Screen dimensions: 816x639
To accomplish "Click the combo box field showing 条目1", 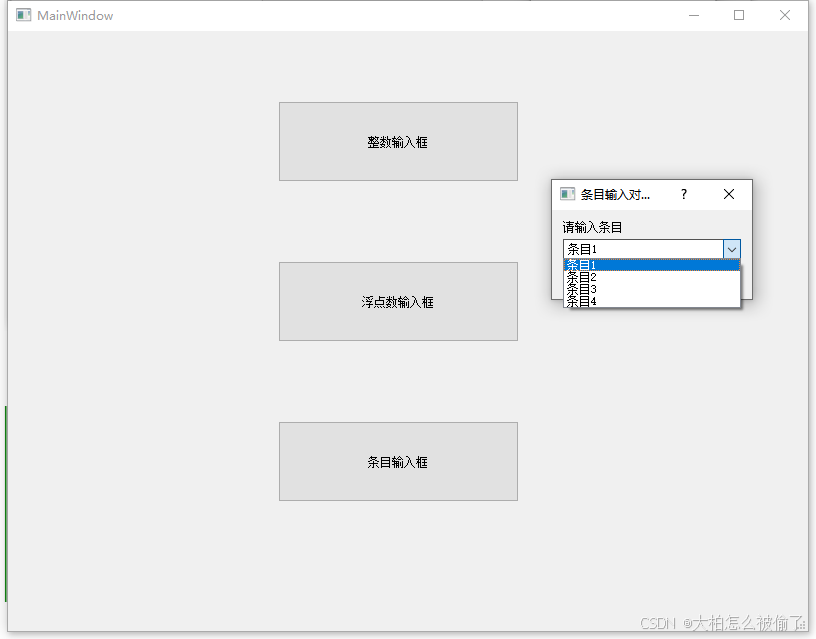I will tap(643, 249).
